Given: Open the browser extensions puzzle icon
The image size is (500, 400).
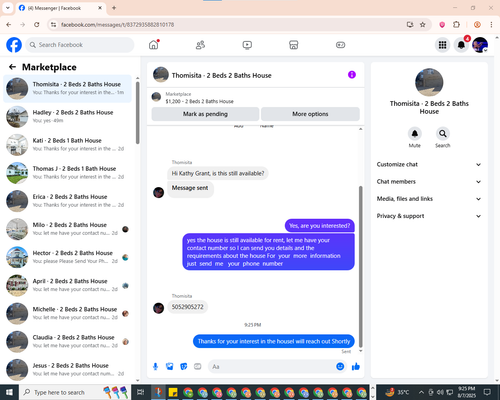Looking at the screenshot, I should [x=456, y=25].
